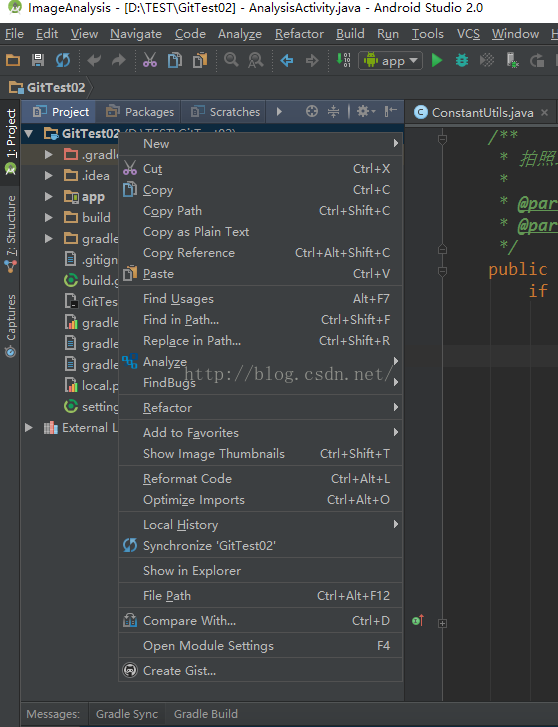
Task: Click the Redo arrow icon
Action: point(119,60)
